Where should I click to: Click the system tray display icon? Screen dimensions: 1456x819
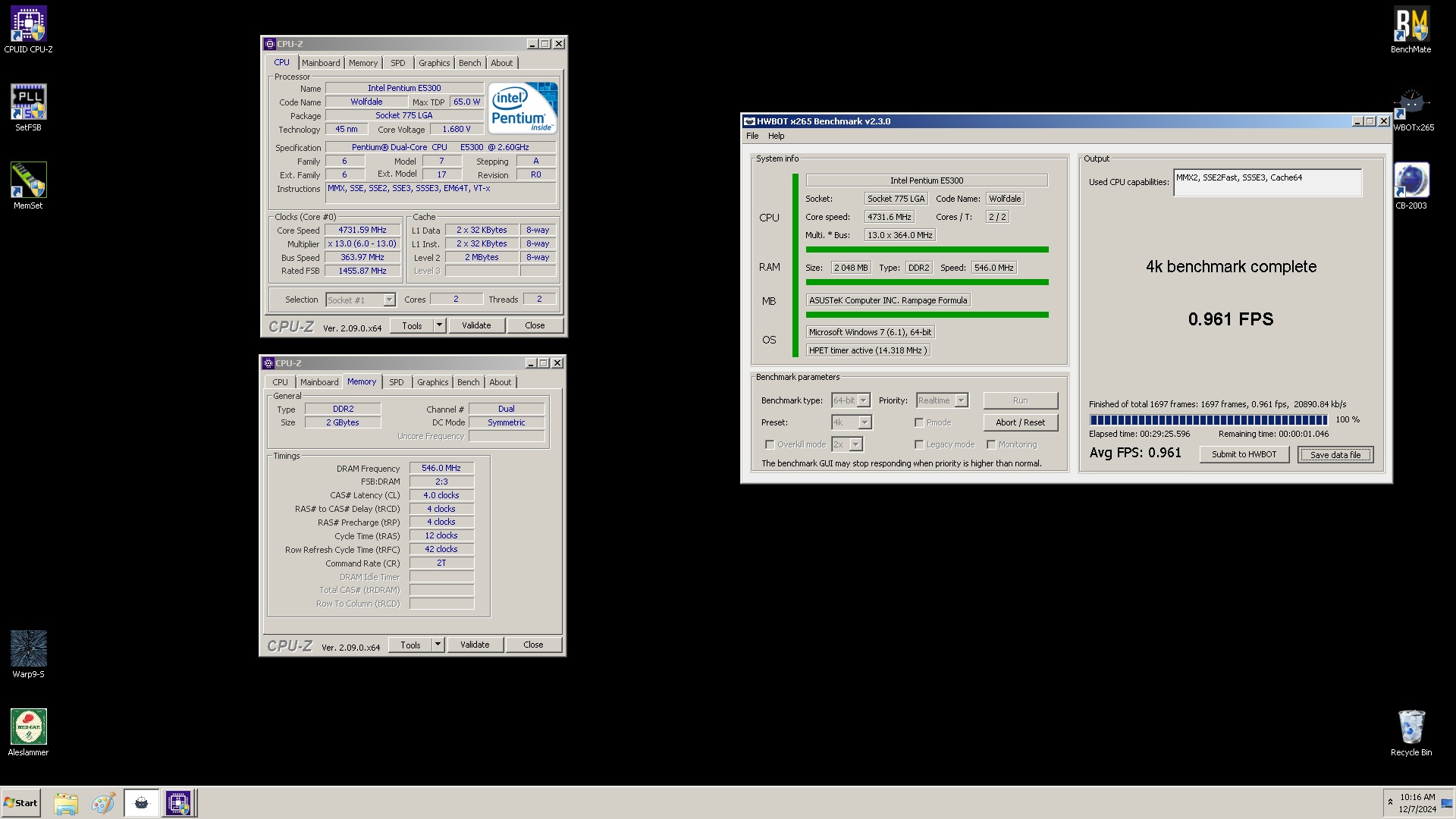pos(1447,804)
